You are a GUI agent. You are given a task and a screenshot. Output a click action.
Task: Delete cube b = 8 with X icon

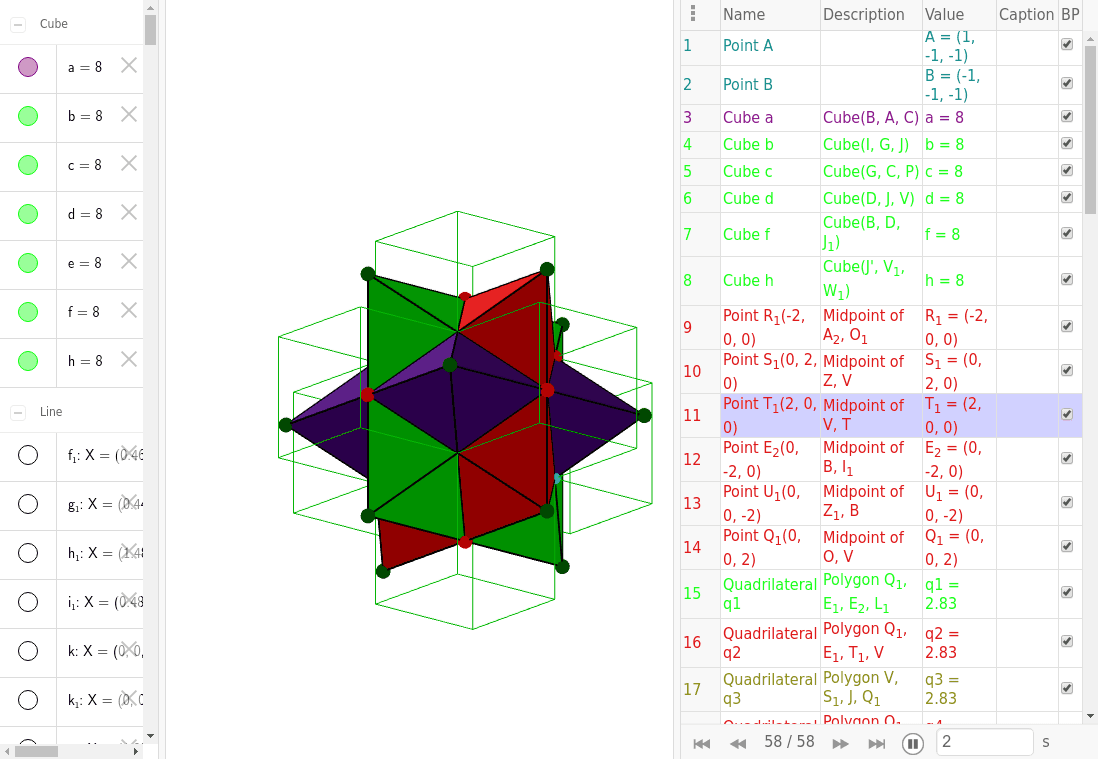pos(129,114)
